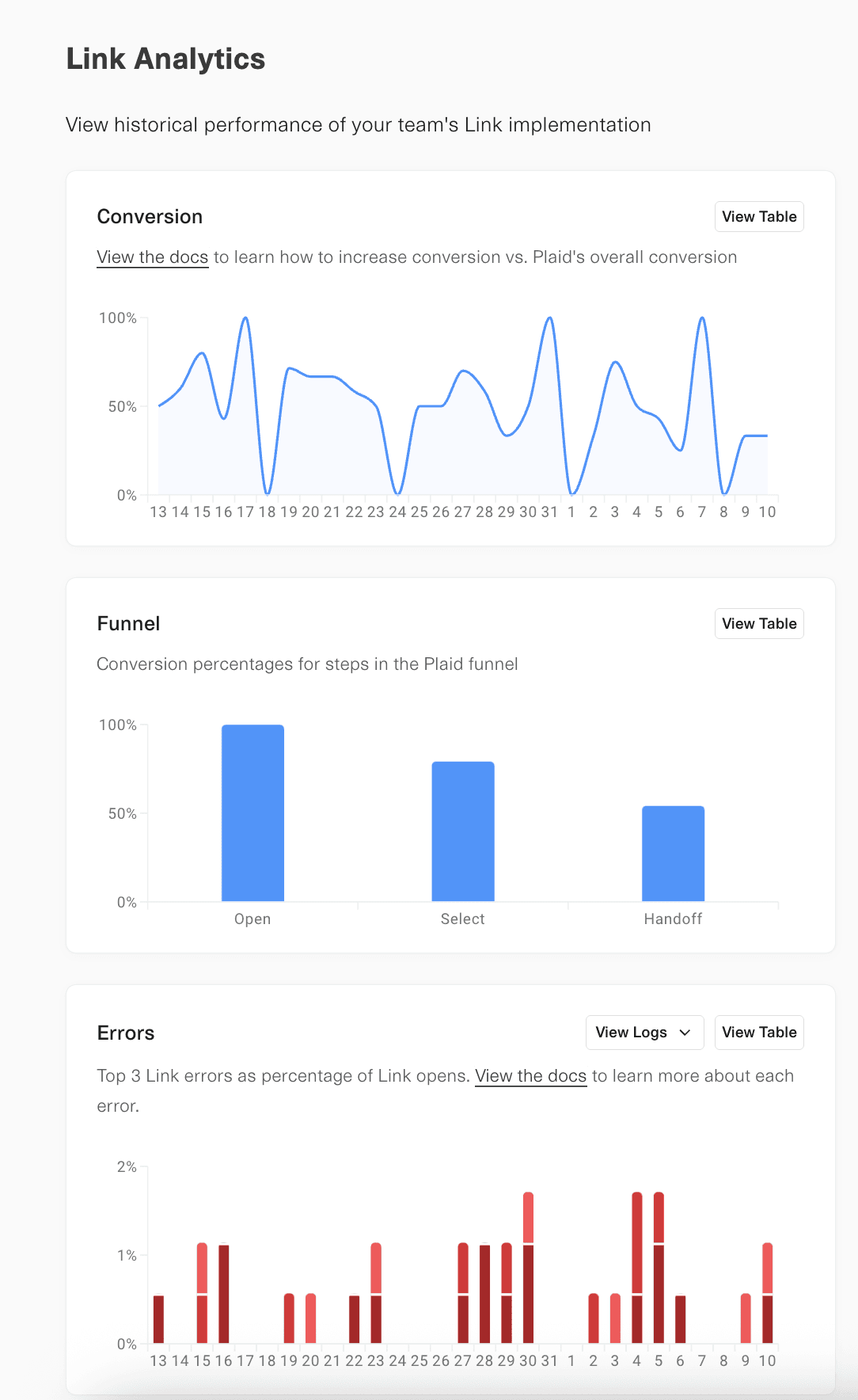Open View Table in Conversion card
This screenshot has height=1400, width=858.
point(759,216)
